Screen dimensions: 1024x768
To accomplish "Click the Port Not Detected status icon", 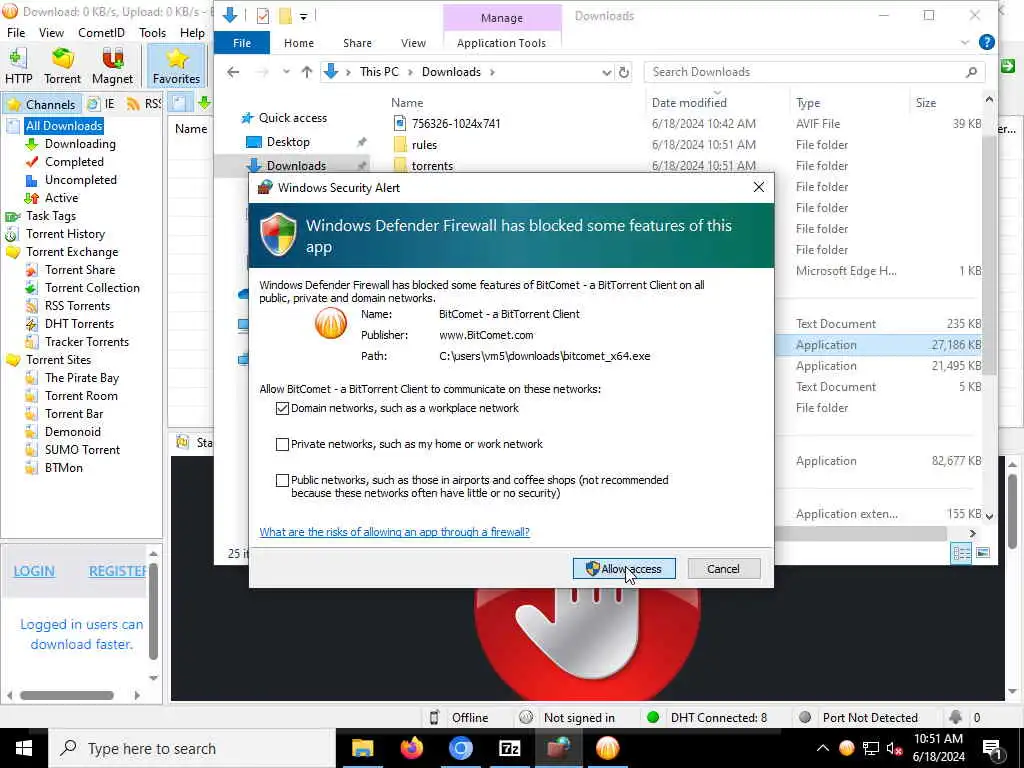I will 805,718.
